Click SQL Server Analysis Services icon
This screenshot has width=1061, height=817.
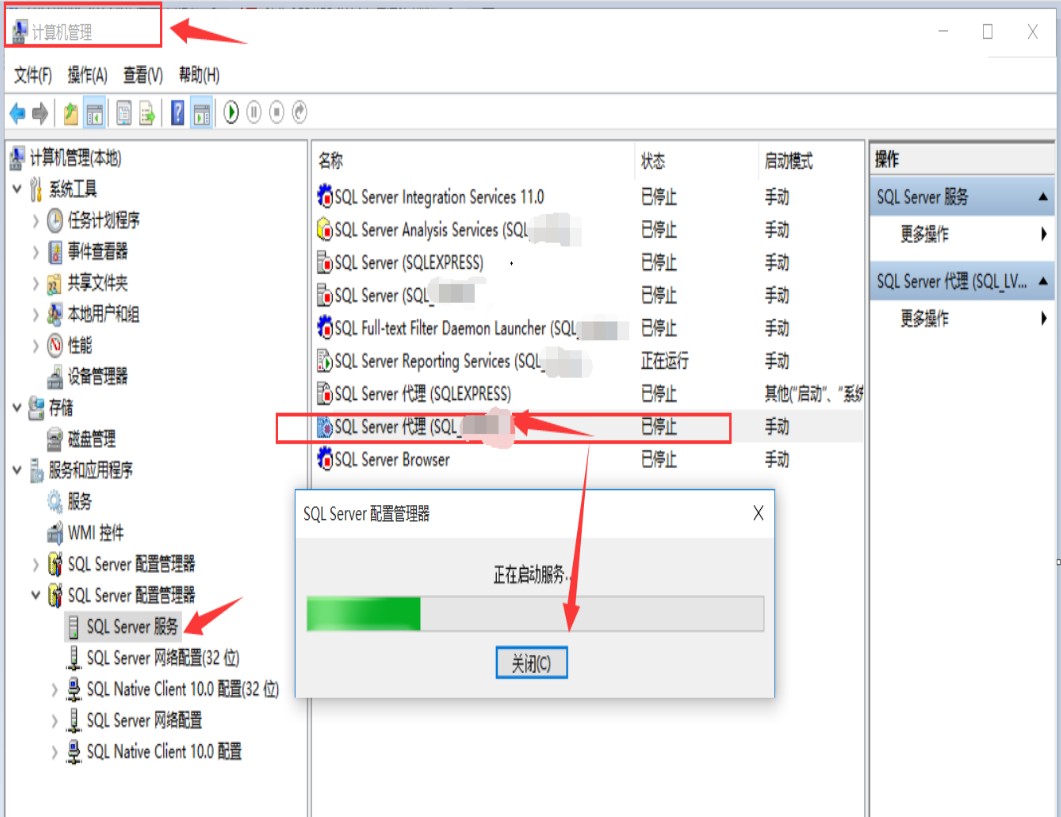(325, 230)
